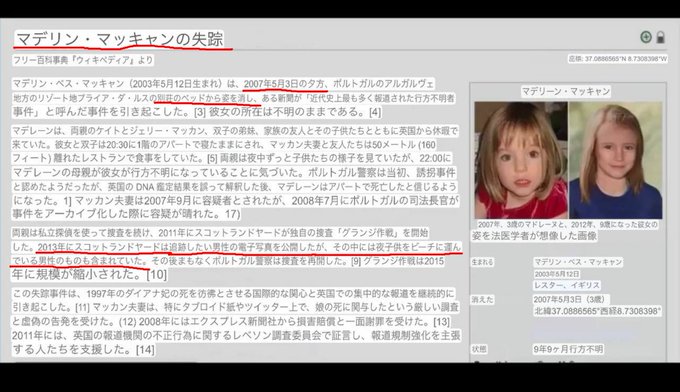680x392 pixels.
Task: Open infobox coordinates 北緯37.0886565°
Action: pyautogui.click(x=598, y=311)
